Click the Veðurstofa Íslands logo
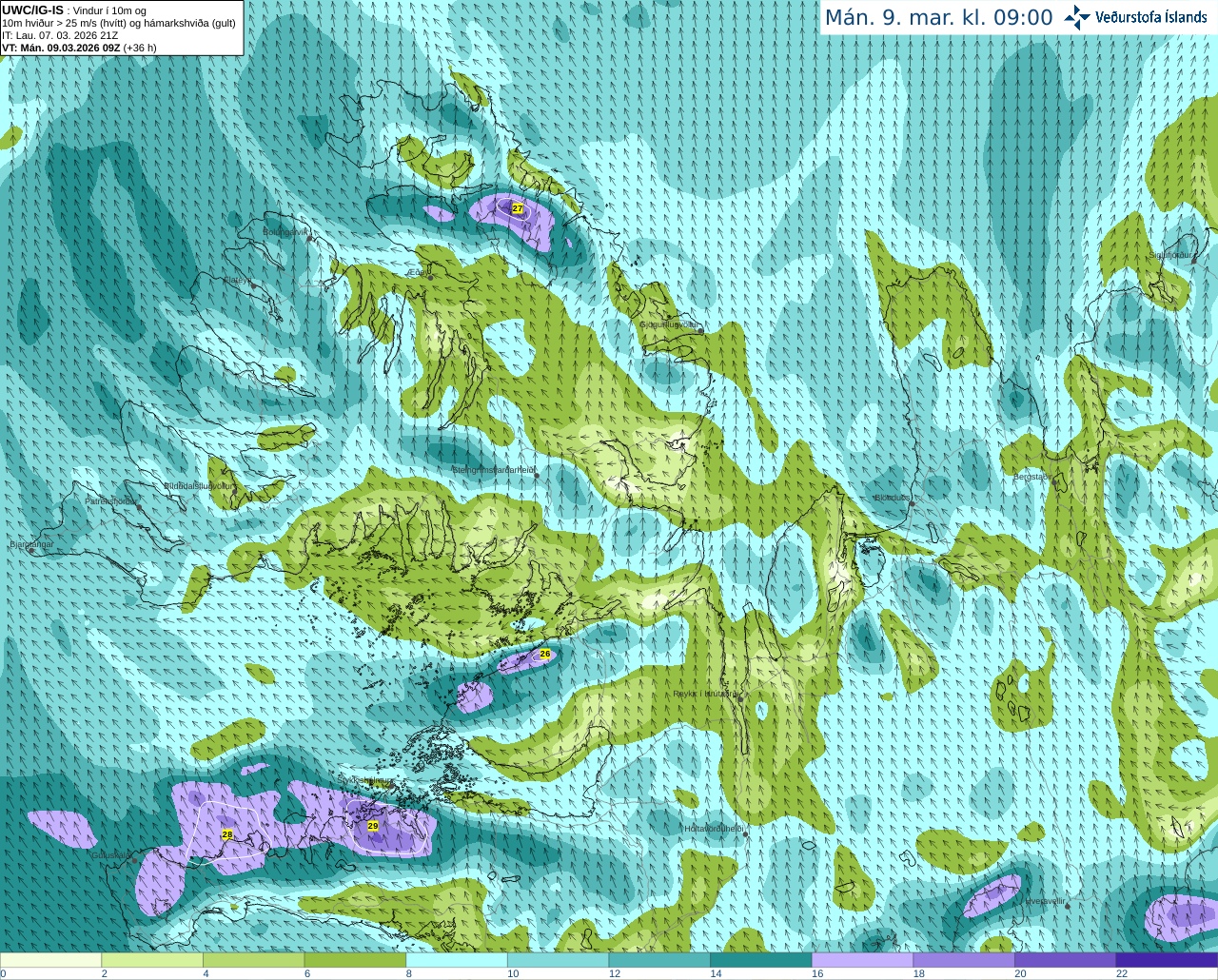Viewport: 1218px width, 980px height. click(x=1134, y=16)
